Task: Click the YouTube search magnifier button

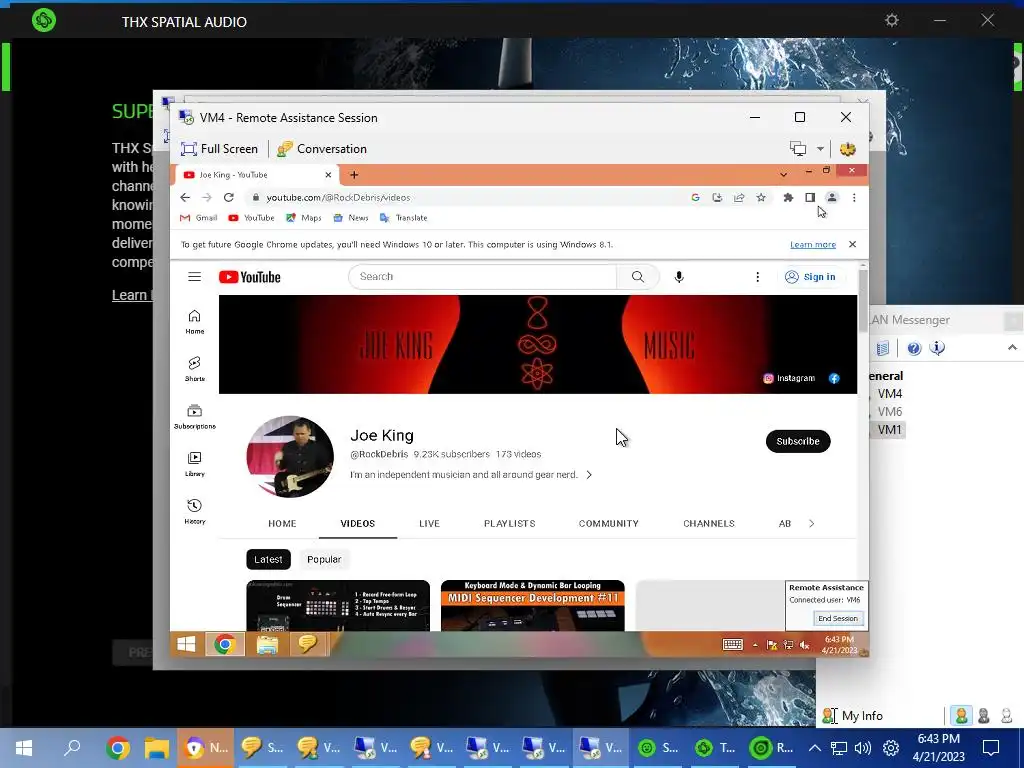Action: (x=638, y=276)
